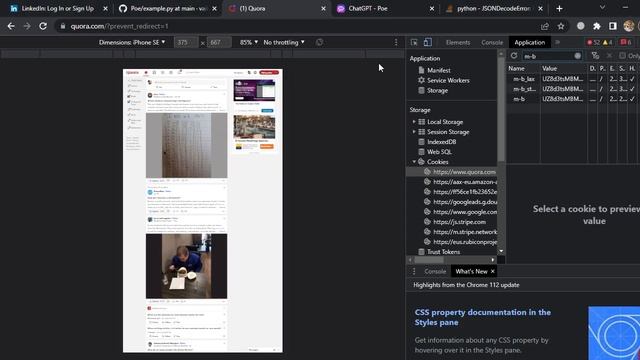Close the What's New drawer tab
This screenshot has height=360, width=640.
pyautogui.click(x=493, y=271)
